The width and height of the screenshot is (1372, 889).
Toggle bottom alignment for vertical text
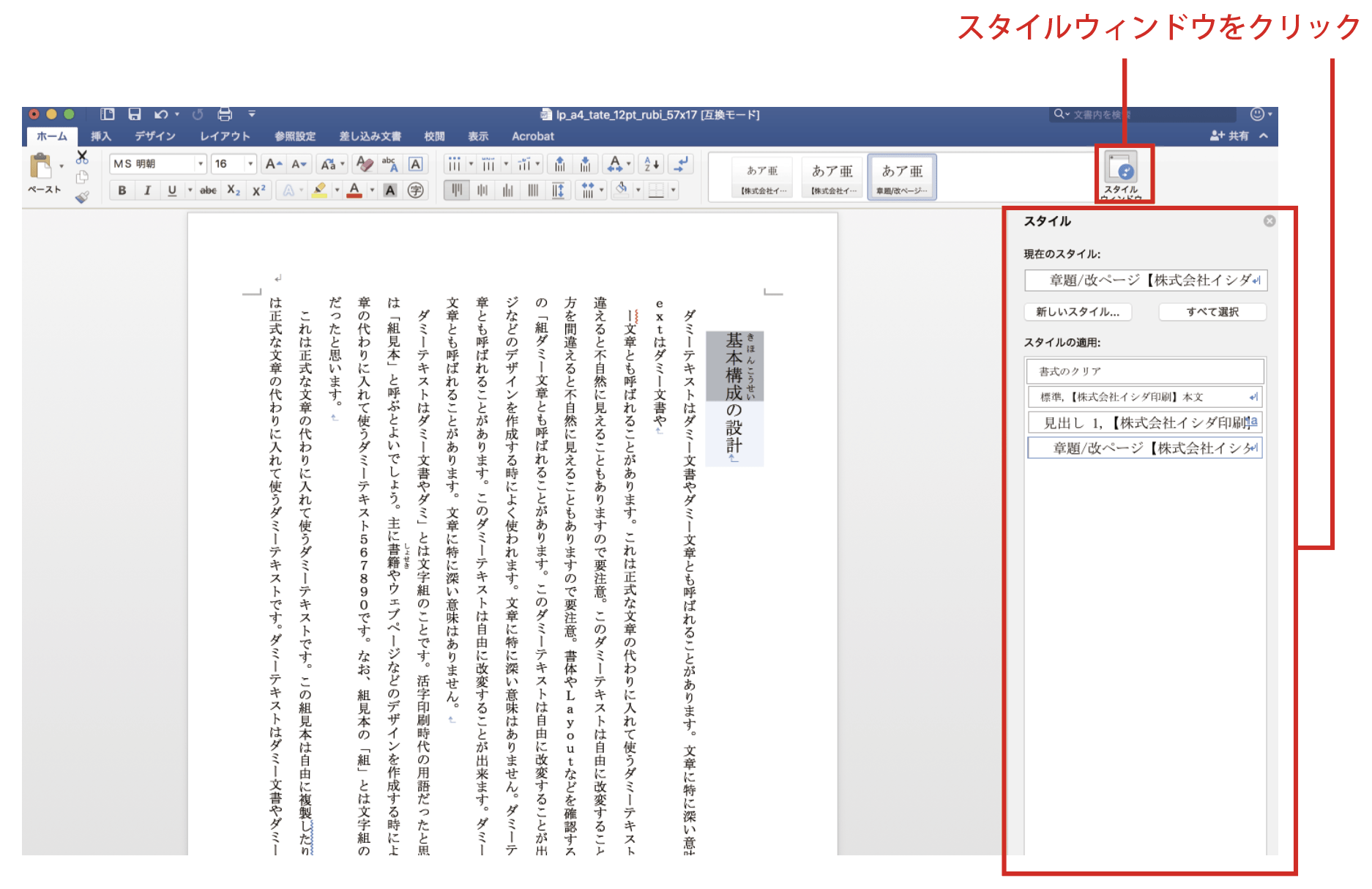(507, 190)
